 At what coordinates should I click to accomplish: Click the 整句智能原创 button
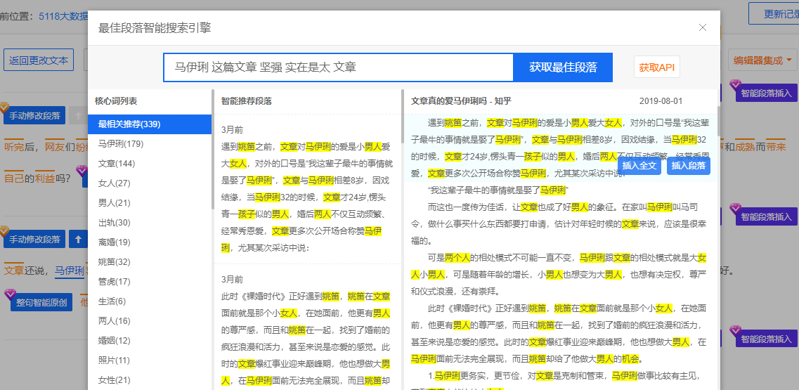(x=41, y=302)
